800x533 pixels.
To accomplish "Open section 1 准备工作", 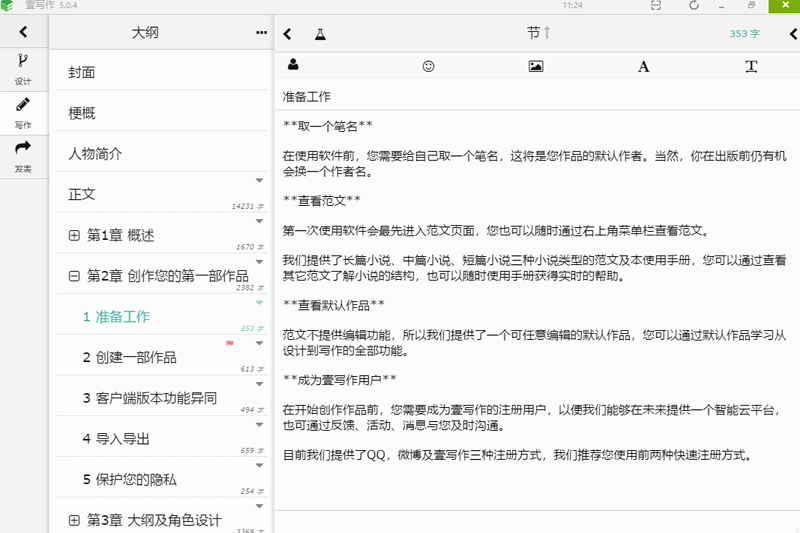I will [162, 317].
